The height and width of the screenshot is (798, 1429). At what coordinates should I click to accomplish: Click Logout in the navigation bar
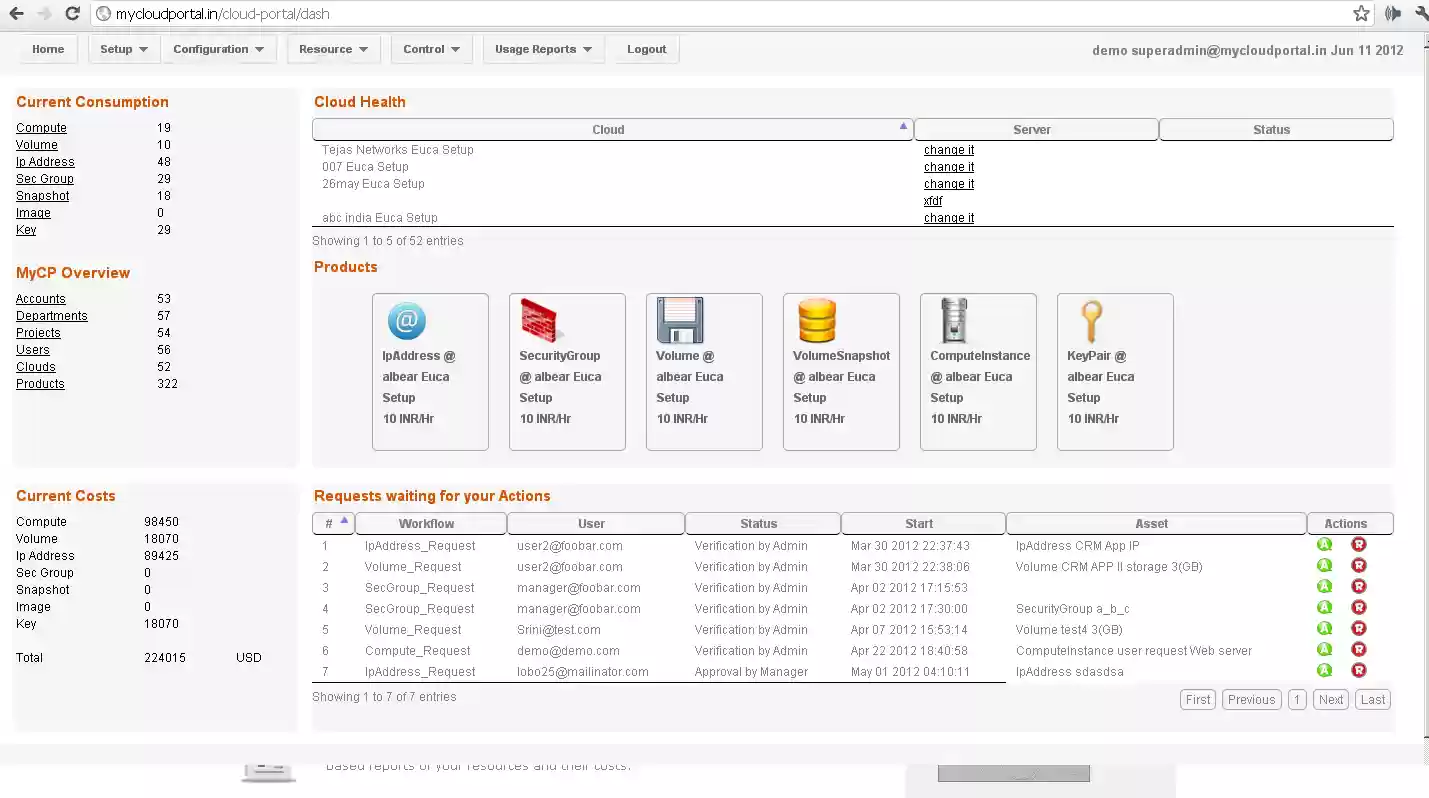(645, 48)
